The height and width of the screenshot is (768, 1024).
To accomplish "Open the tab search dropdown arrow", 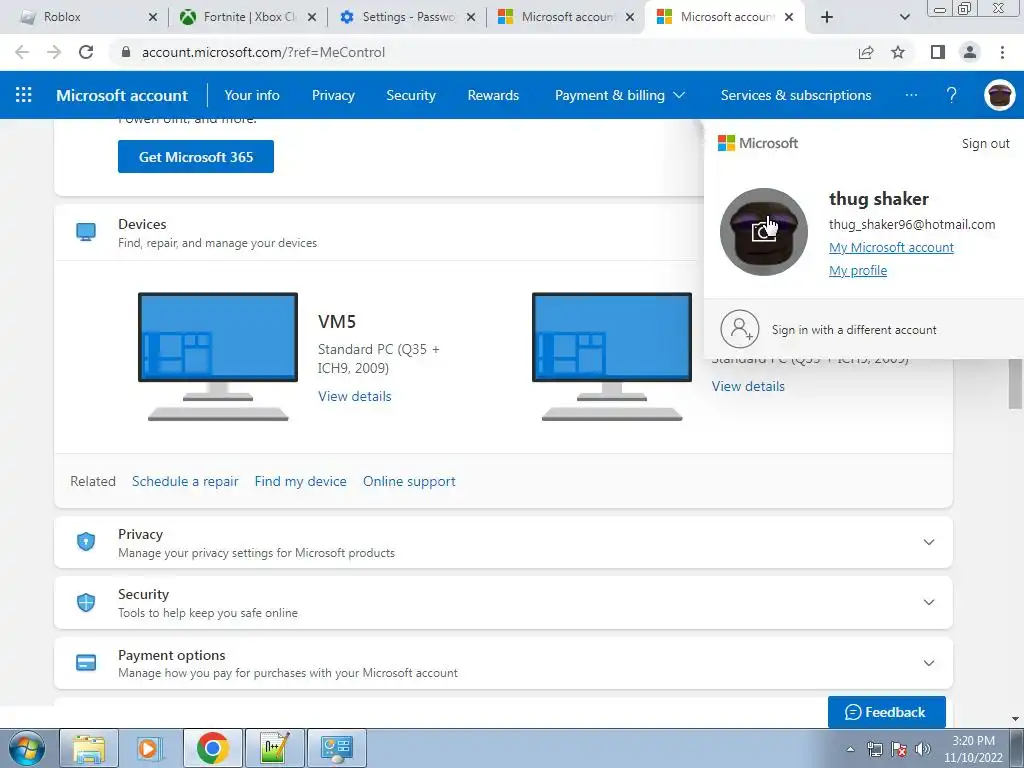I will tap(904, 17).
